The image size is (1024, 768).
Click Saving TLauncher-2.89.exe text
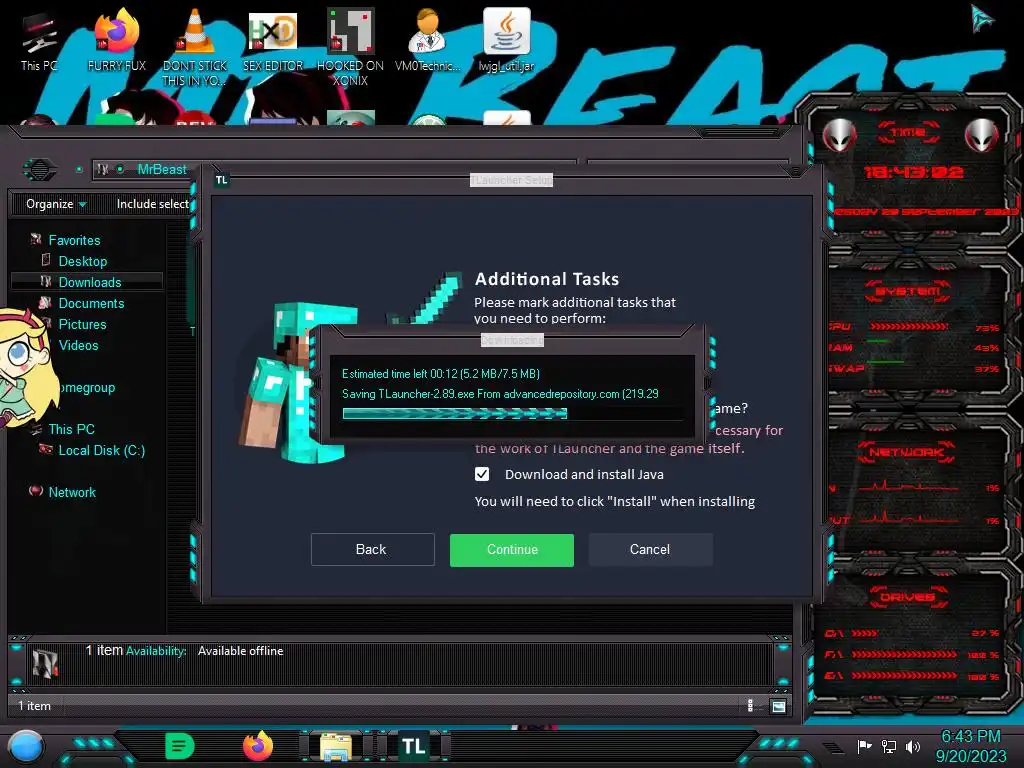coord(500,394)
